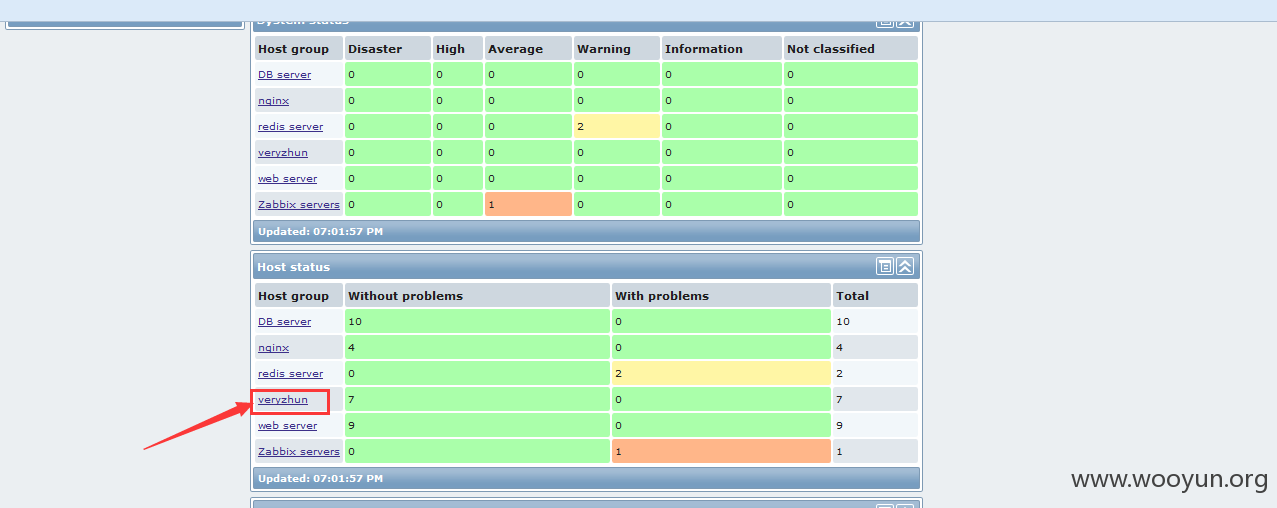
Task: Open nginx group in Host status table
Action: pyautogui.click(x=273, y=348)
